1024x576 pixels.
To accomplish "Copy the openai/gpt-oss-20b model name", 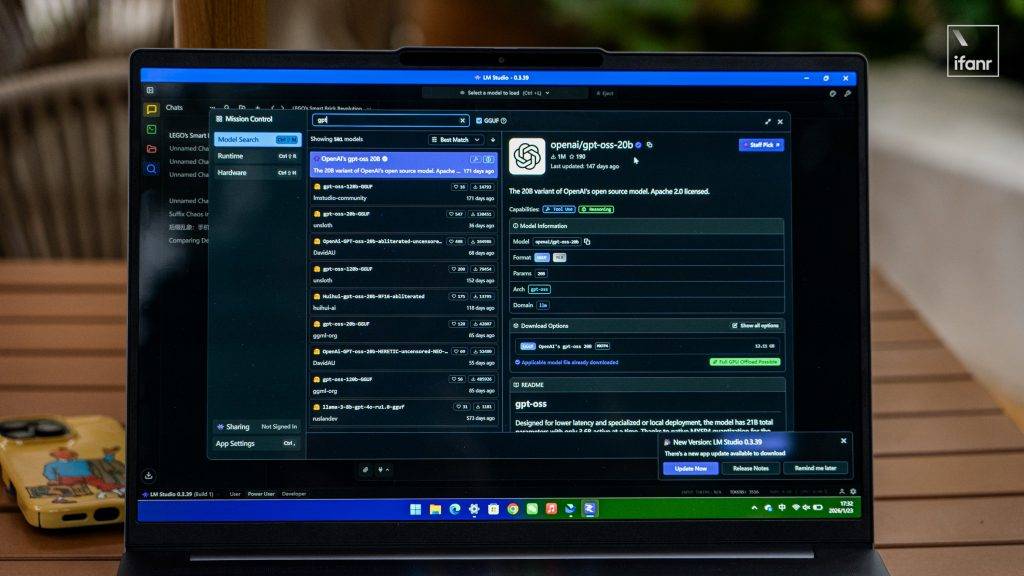I will [649, 145].
